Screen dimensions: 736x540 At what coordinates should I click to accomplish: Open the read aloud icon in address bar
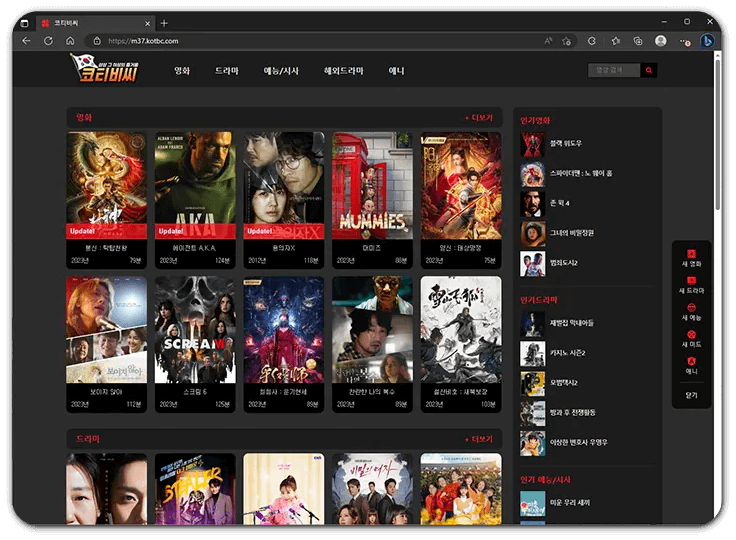click(548, 41)
